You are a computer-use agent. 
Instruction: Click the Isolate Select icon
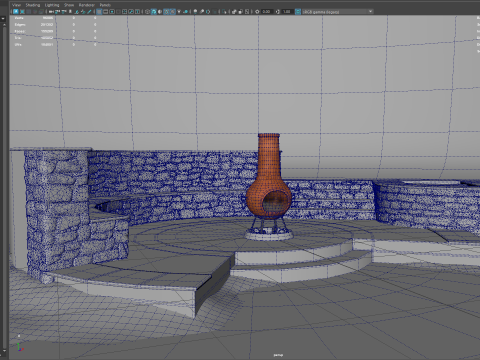pyautogui.click(x=225, y=12)
